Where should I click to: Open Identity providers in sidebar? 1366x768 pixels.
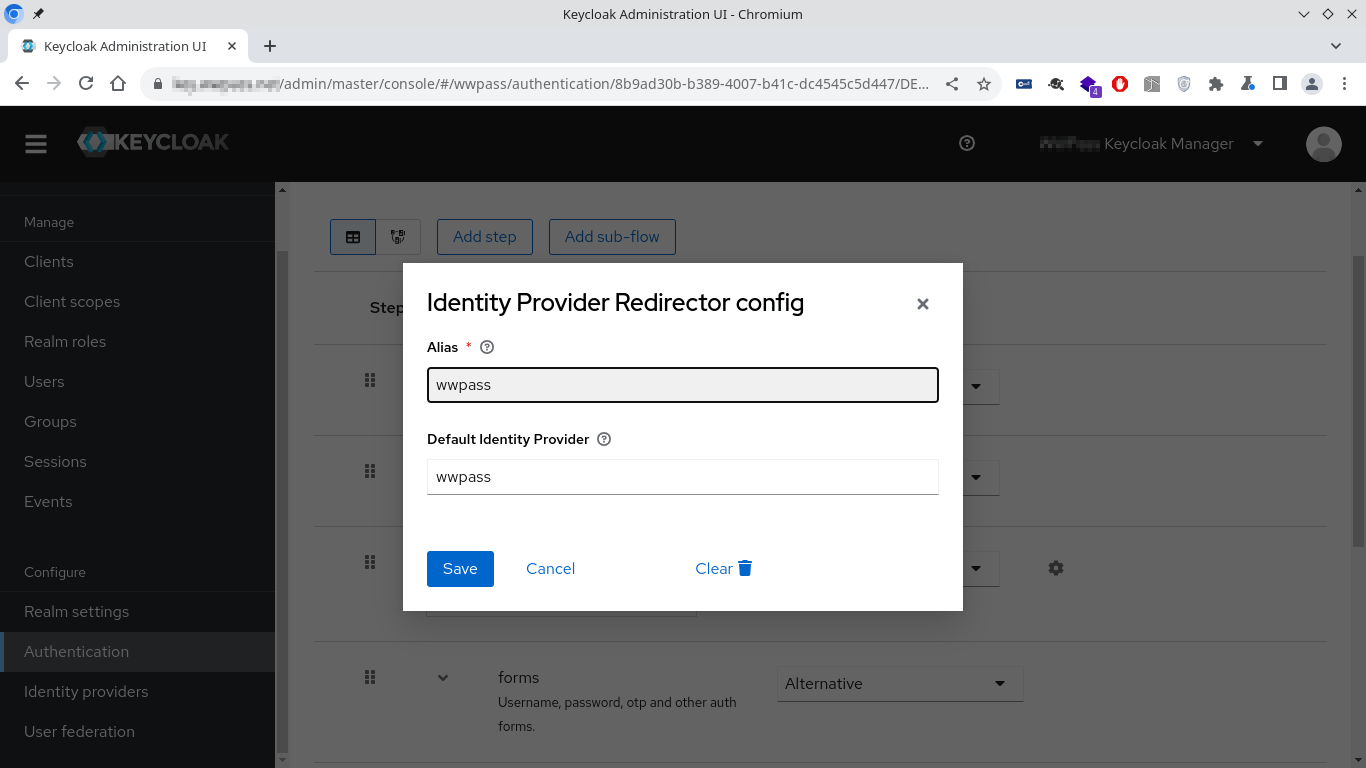coord(86,691)
